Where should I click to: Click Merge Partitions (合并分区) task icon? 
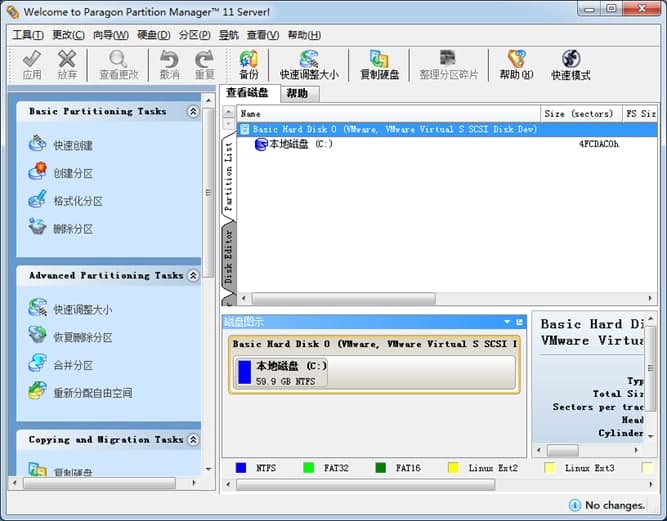[x=37, y=362]
